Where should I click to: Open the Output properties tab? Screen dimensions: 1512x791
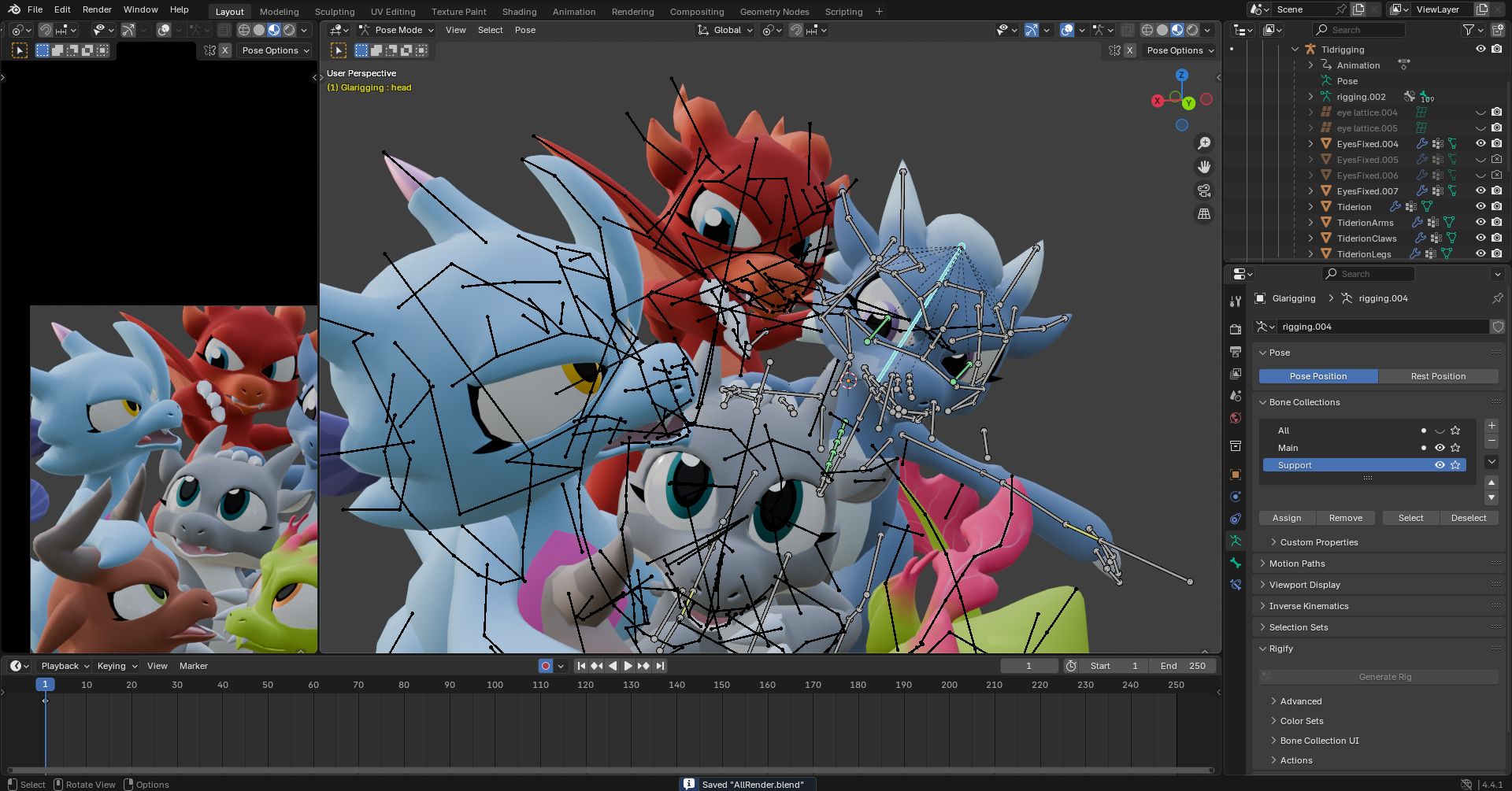click(1236, 352)
